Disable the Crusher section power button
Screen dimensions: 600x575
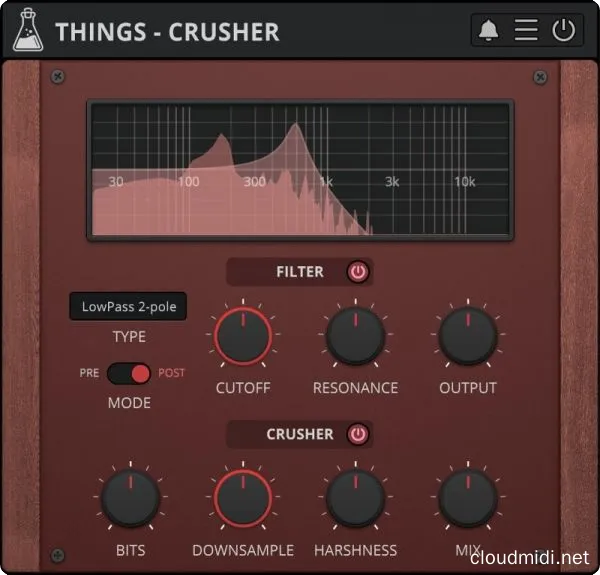click(358, 434)
